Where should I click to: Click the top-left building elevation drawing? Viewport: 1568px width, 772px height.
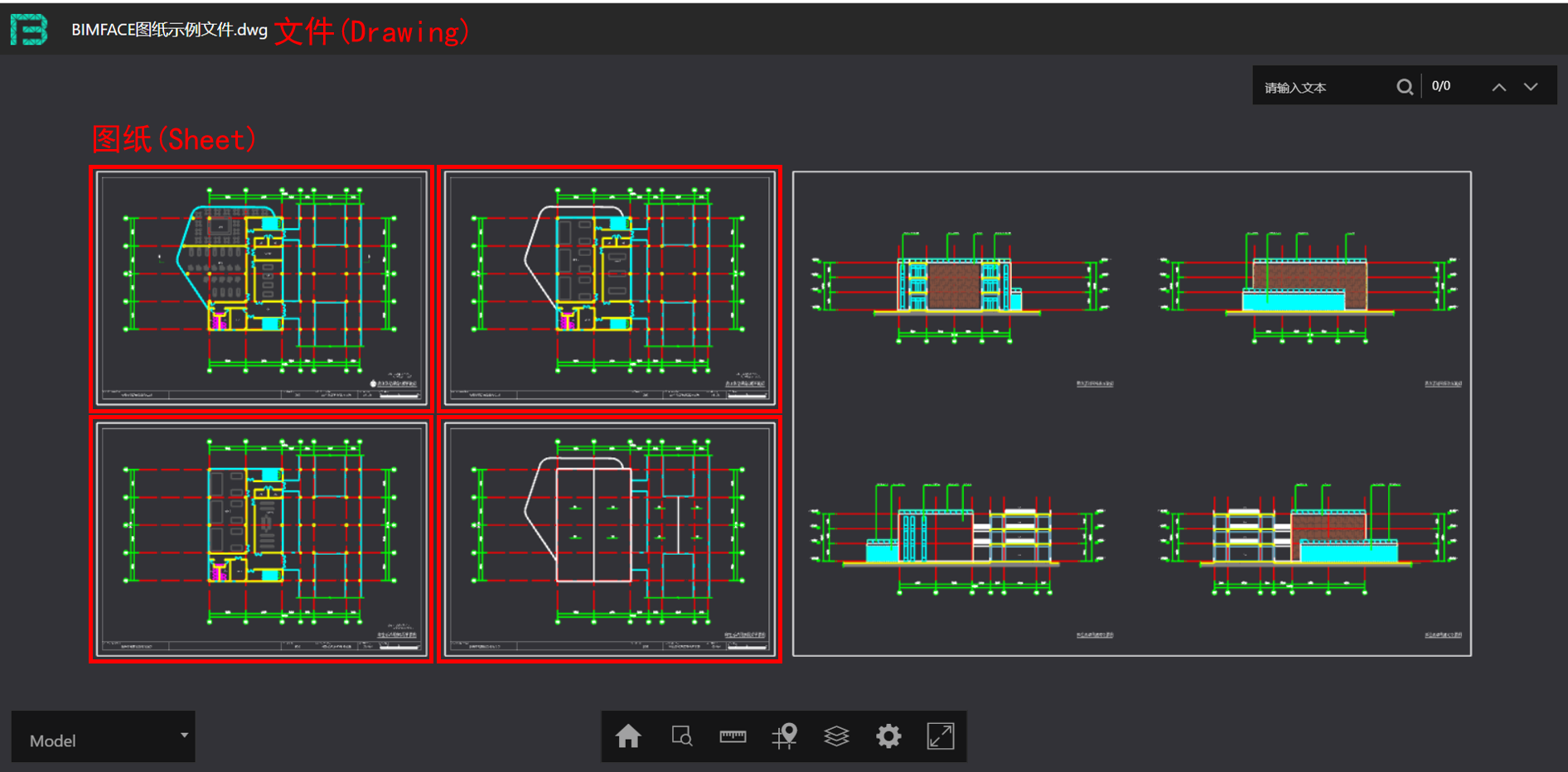point(959,286)
